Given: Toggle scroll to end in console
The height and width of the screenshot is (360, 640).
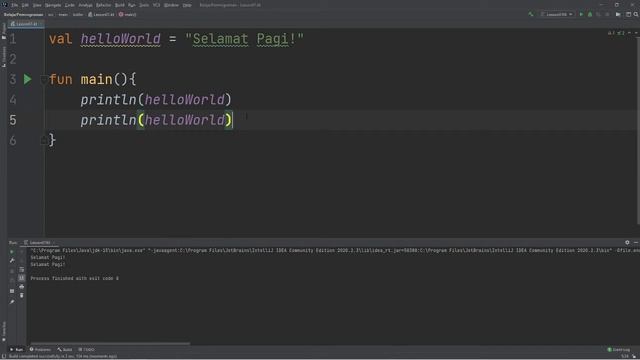Looking at the screenshot, I should pyautogui.click(x=22, y=278).
